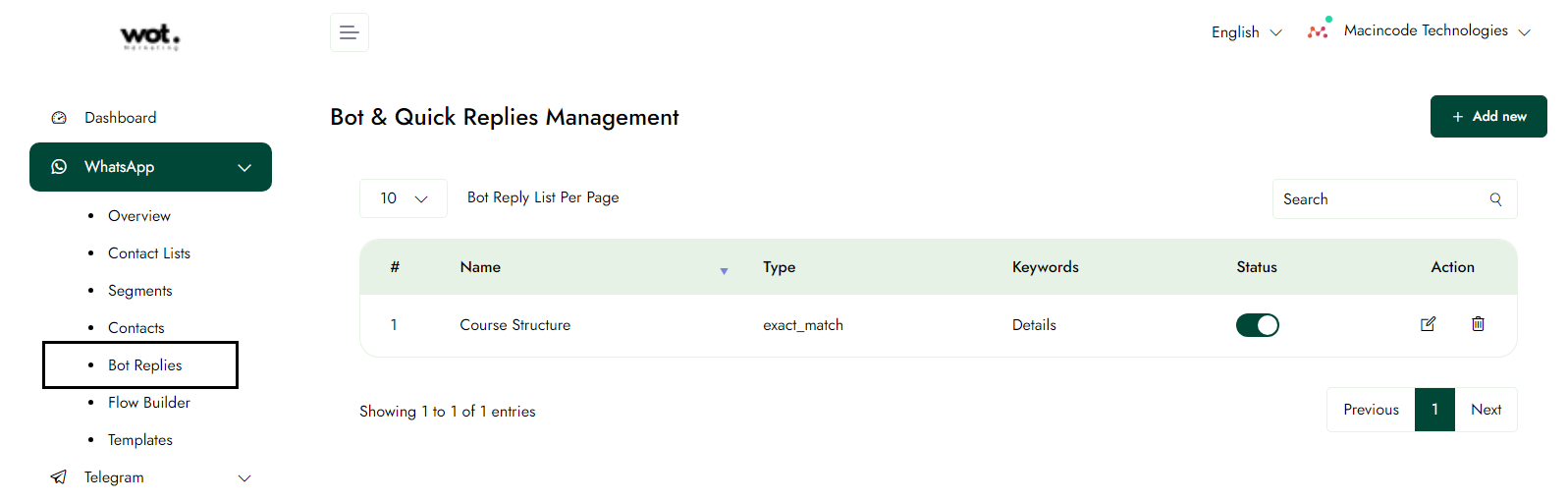The width and height of the screenshot is (1568, 502).
Task: Click the Dashboard gauge icon
Action: [59, 118]
